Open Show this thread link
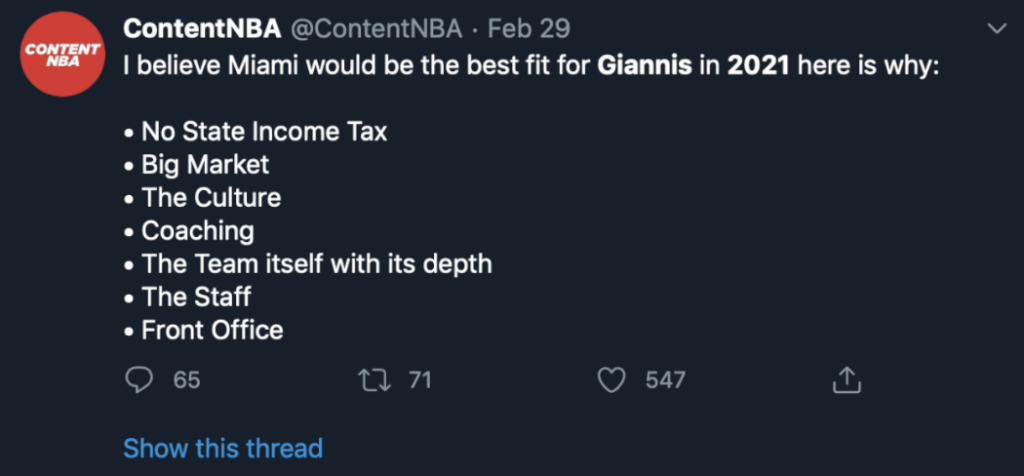This screenshot has width=1024, height=476. 223,449
